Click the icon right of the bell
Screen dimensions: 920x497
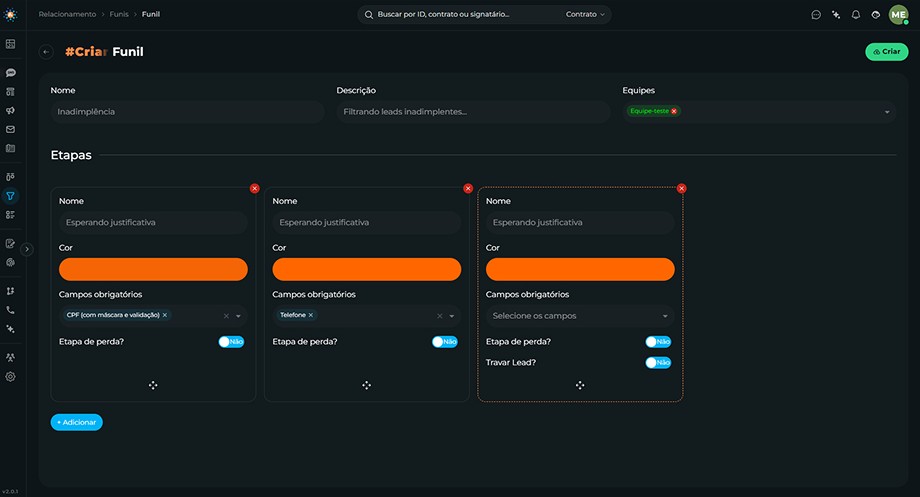click(x=875, y=15)
